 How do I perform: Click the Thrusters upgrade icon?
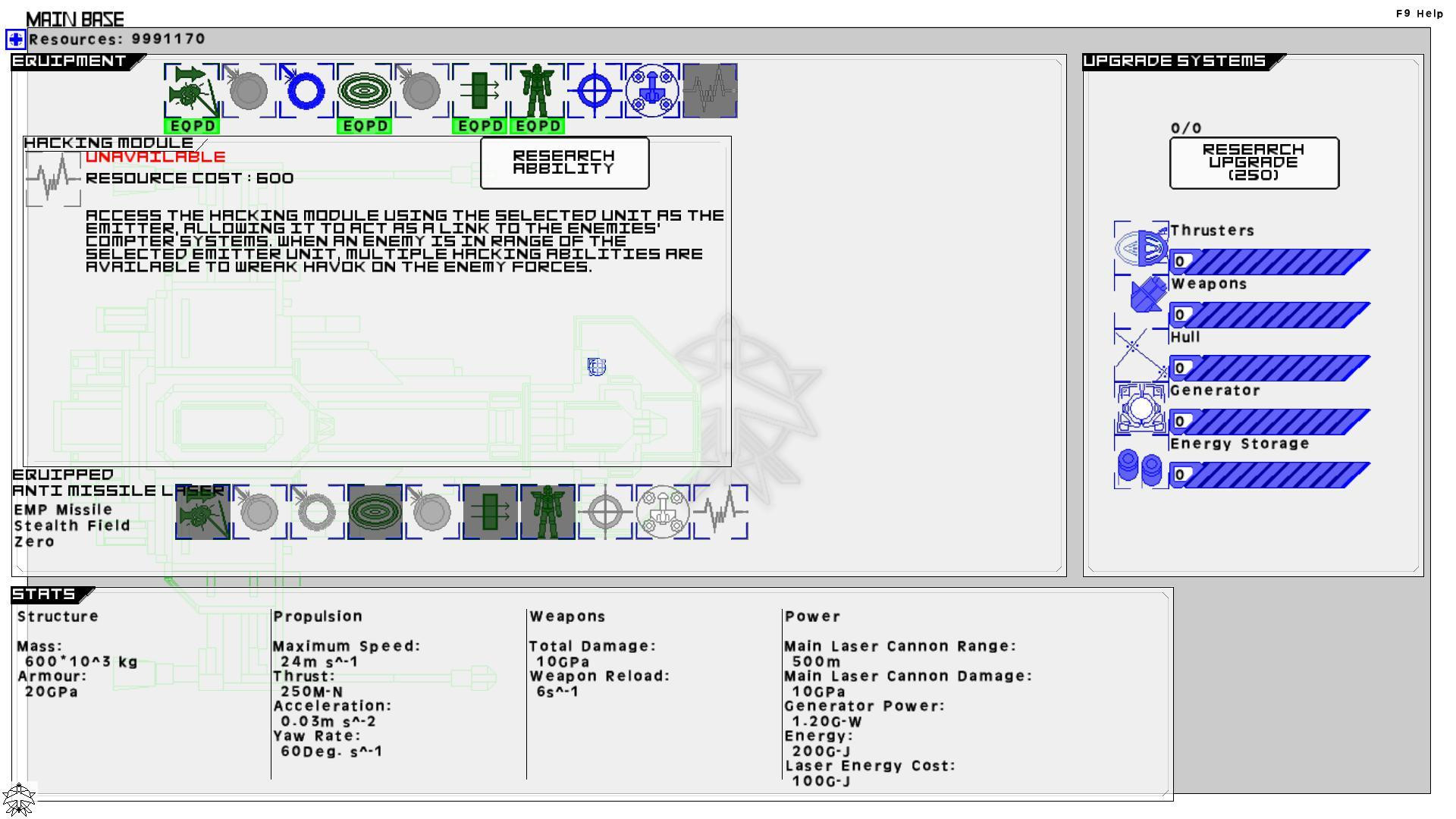click(x=1141, y=248)
